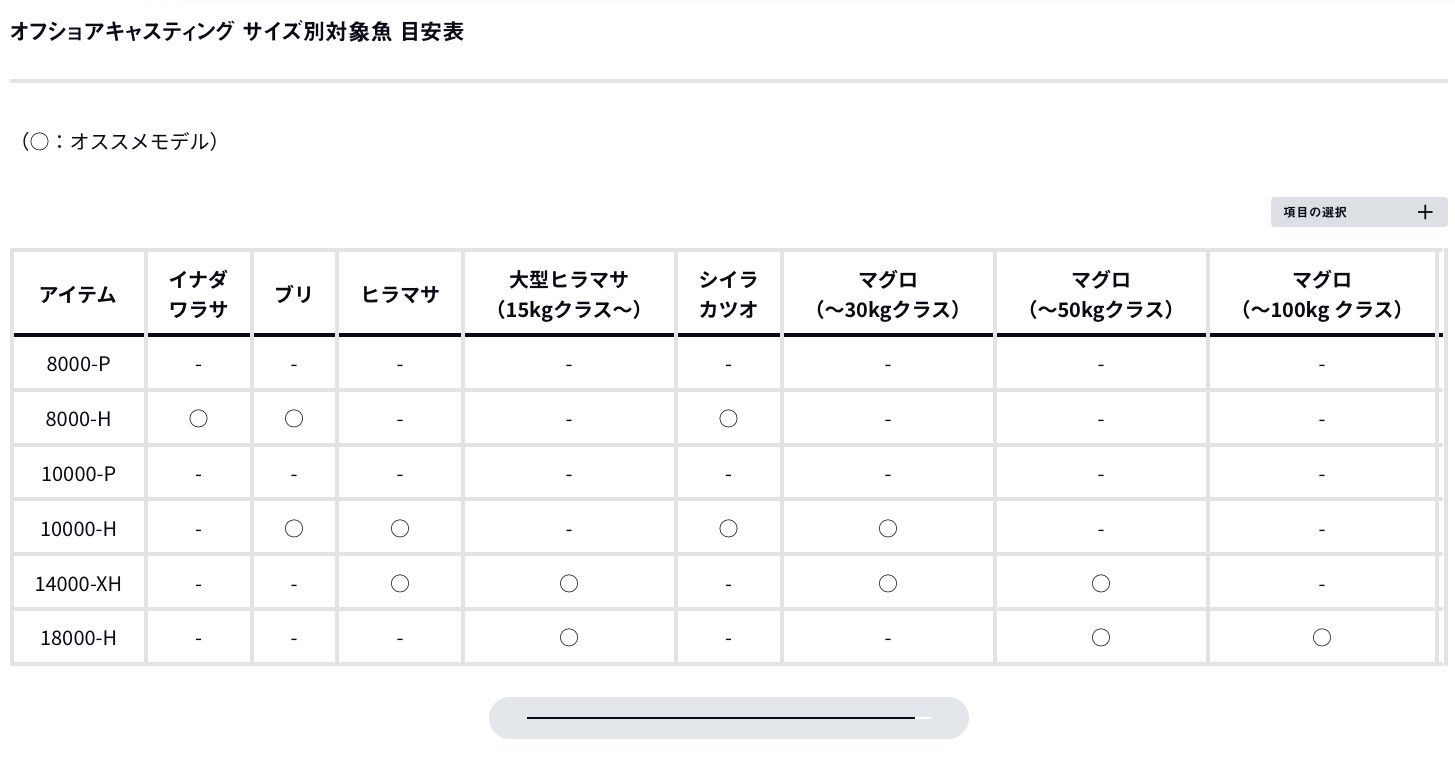Click the circle for 18000-H under マグロ ～100kg
1455x769 pixels.
click(1322, 638)
